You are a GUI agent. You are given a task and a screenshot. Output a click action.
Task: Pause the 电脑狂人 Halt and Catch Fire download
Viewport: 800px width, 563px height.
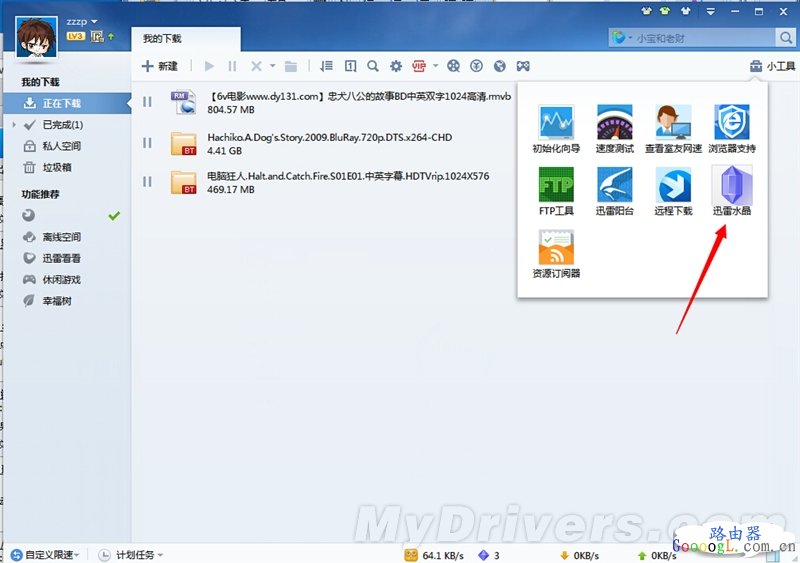147,181
